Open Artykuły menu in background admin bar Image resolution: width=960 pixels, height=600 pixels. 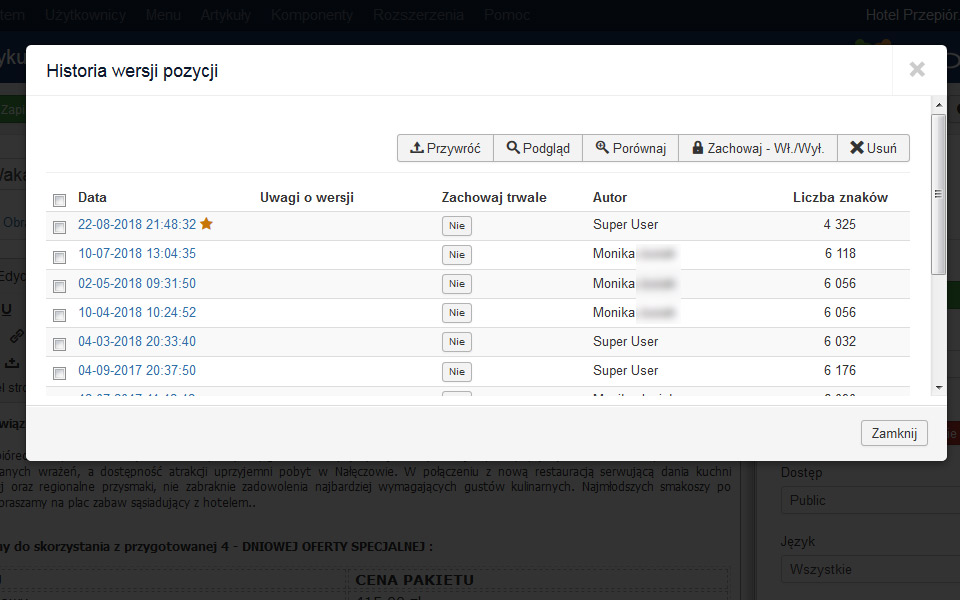[x=226, y=15]
